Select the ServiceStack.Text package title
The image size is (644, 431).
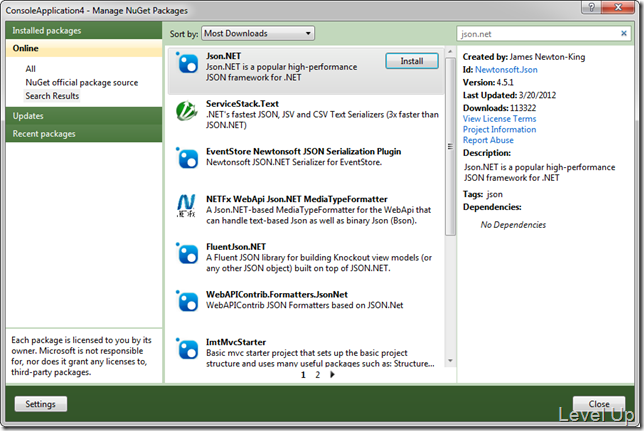tap(242, 104)
